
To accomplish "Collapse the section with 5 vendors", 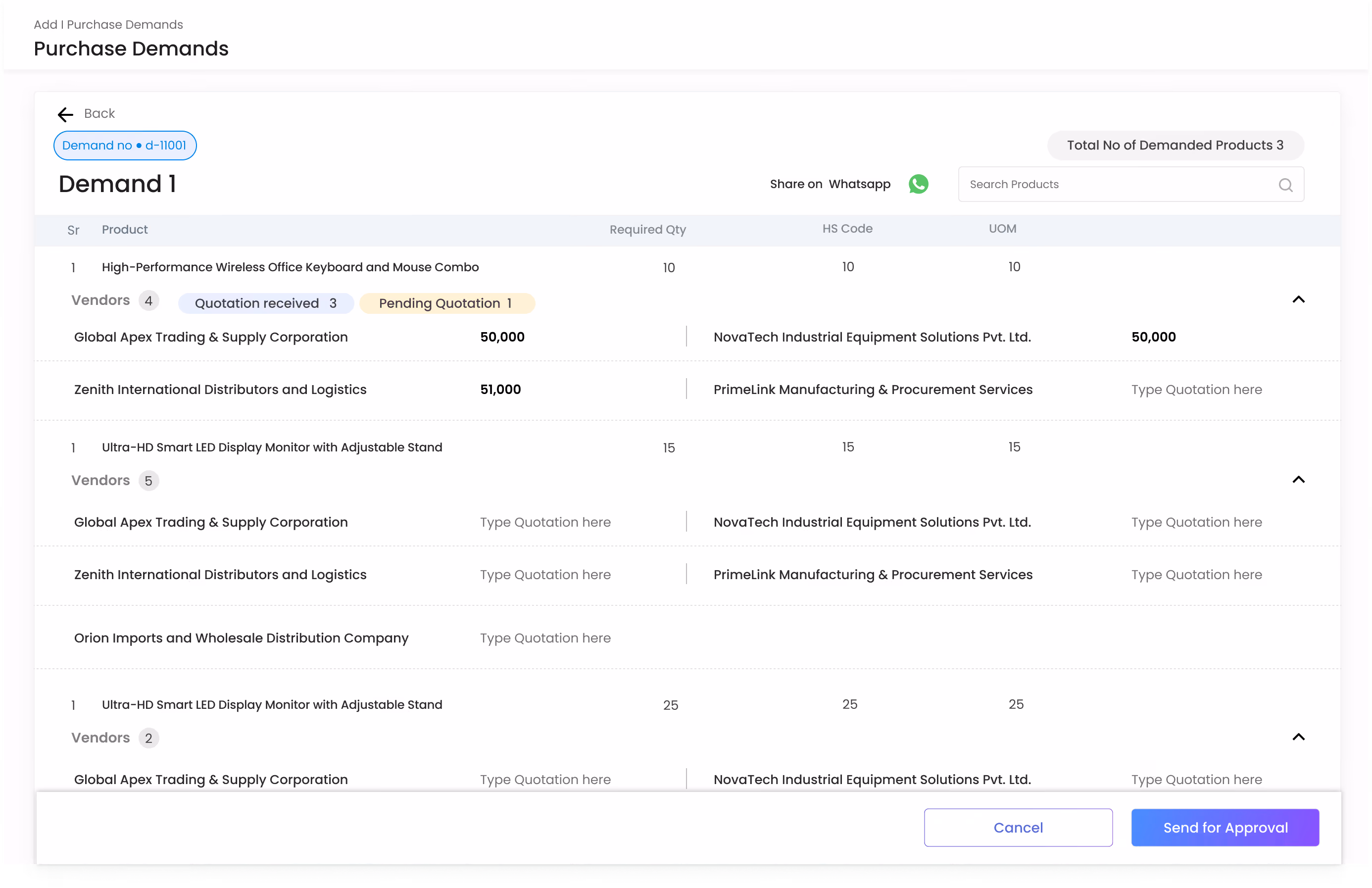I will pyautogui.click(x=1298, y=480).
